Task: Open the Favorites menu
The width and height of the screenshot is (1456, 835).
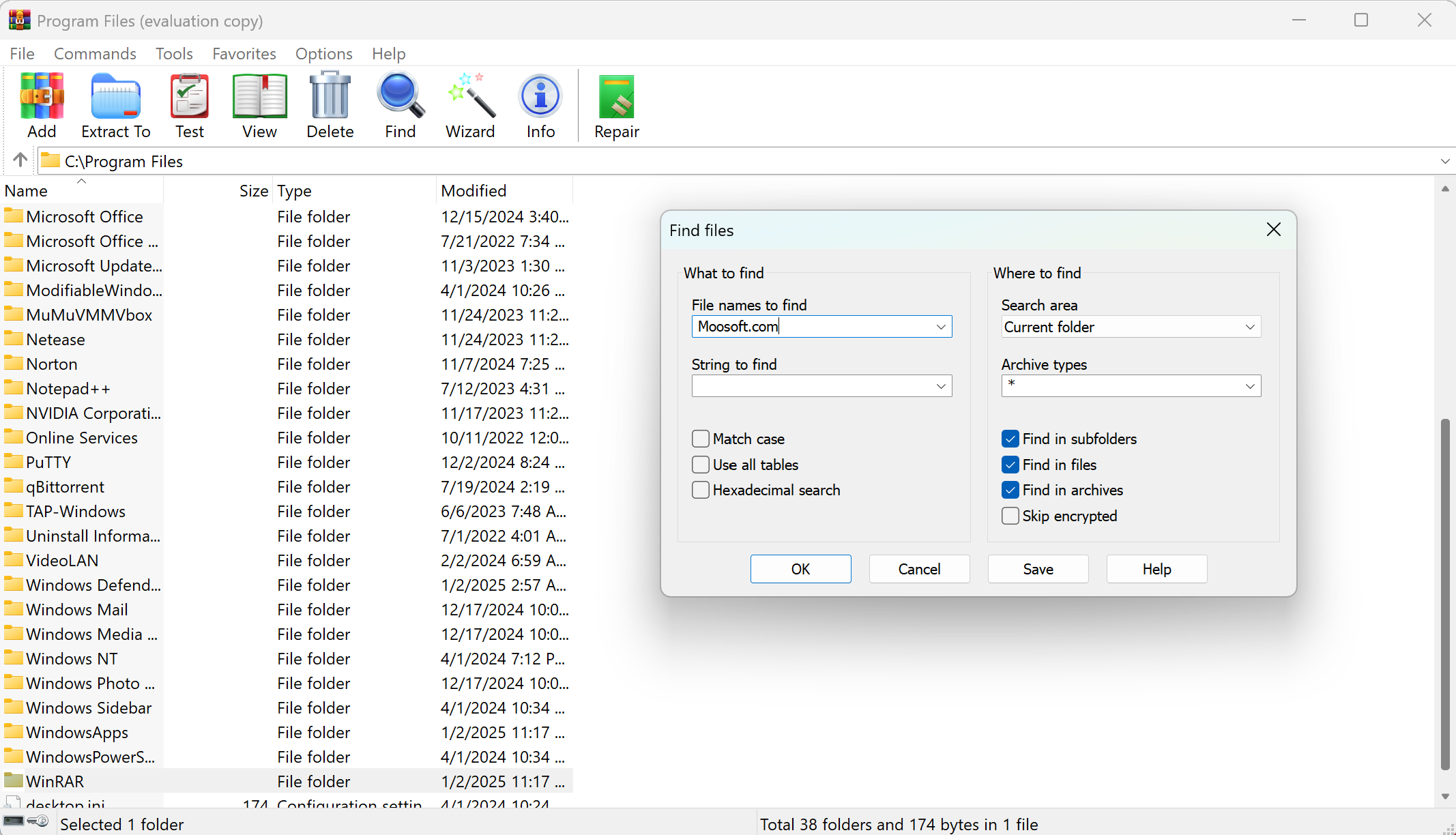Action: 244,53
